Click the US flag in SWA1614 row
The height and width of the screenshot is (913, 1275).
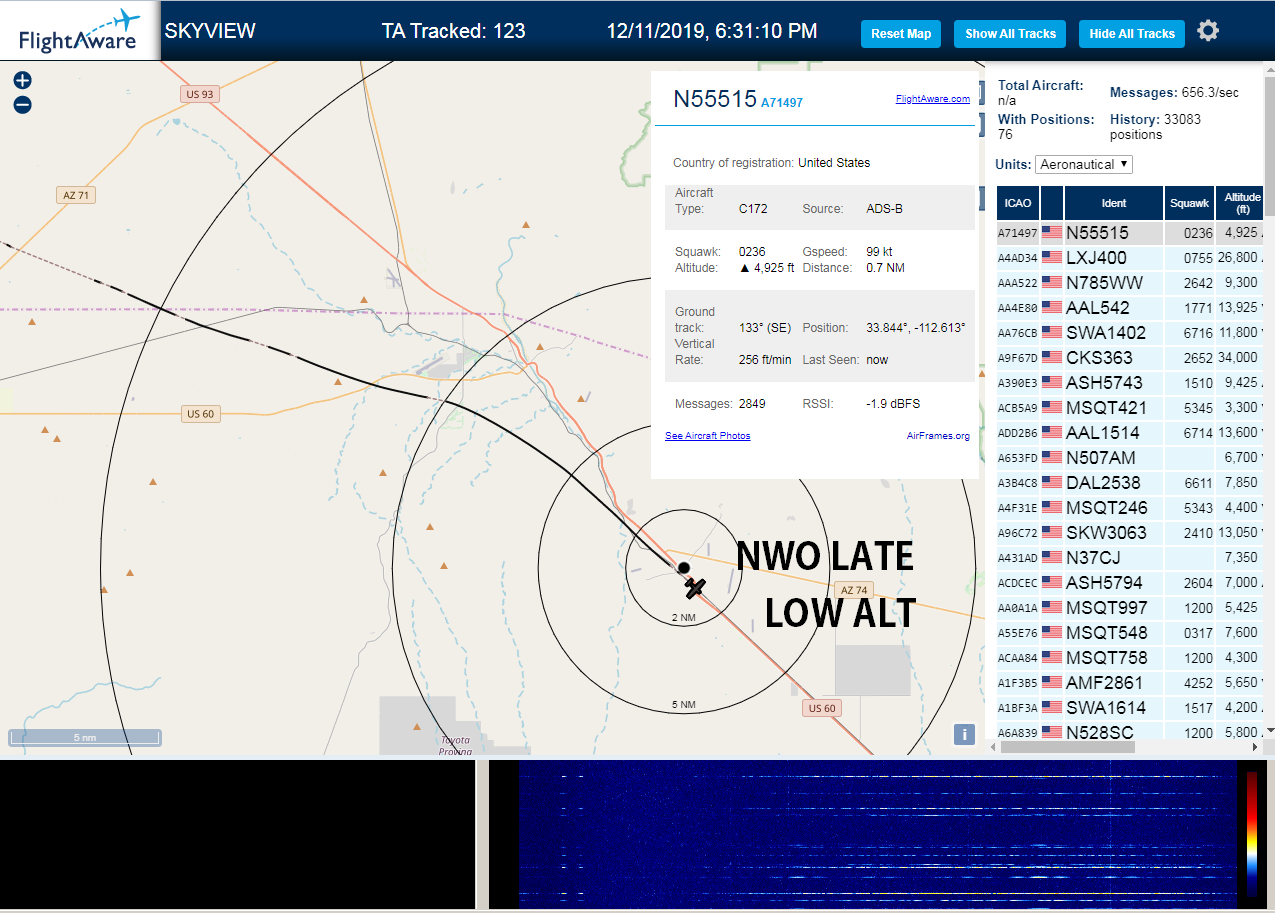tap(1052, 707)
